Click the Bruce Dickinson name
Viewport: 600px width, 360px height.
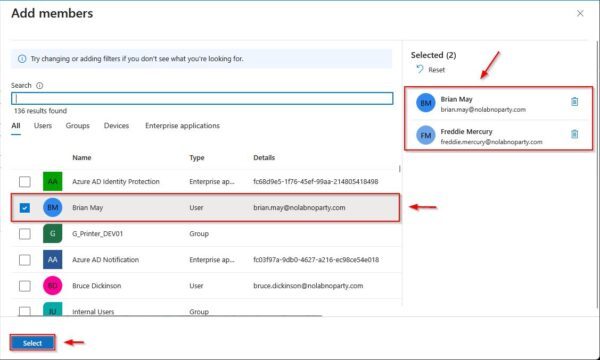96,285
